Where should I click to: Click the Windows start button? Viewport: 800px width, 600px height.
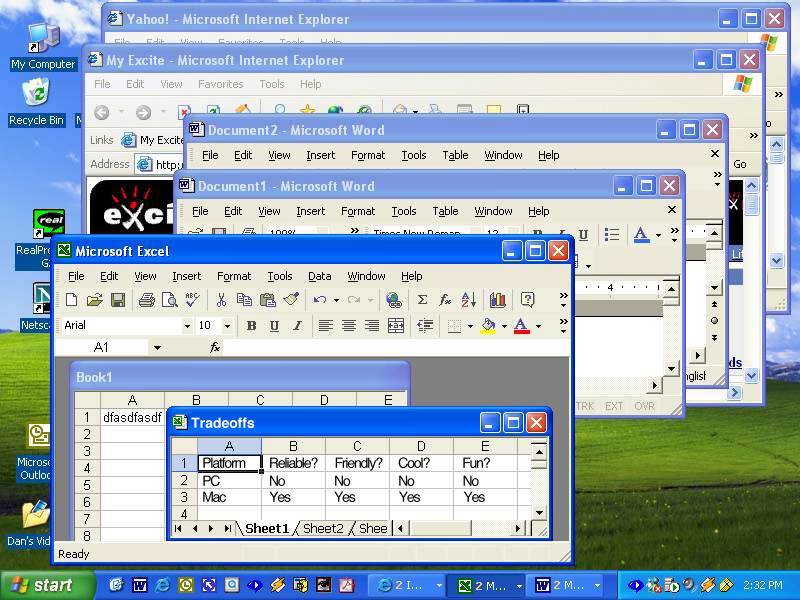coord(47,585)
